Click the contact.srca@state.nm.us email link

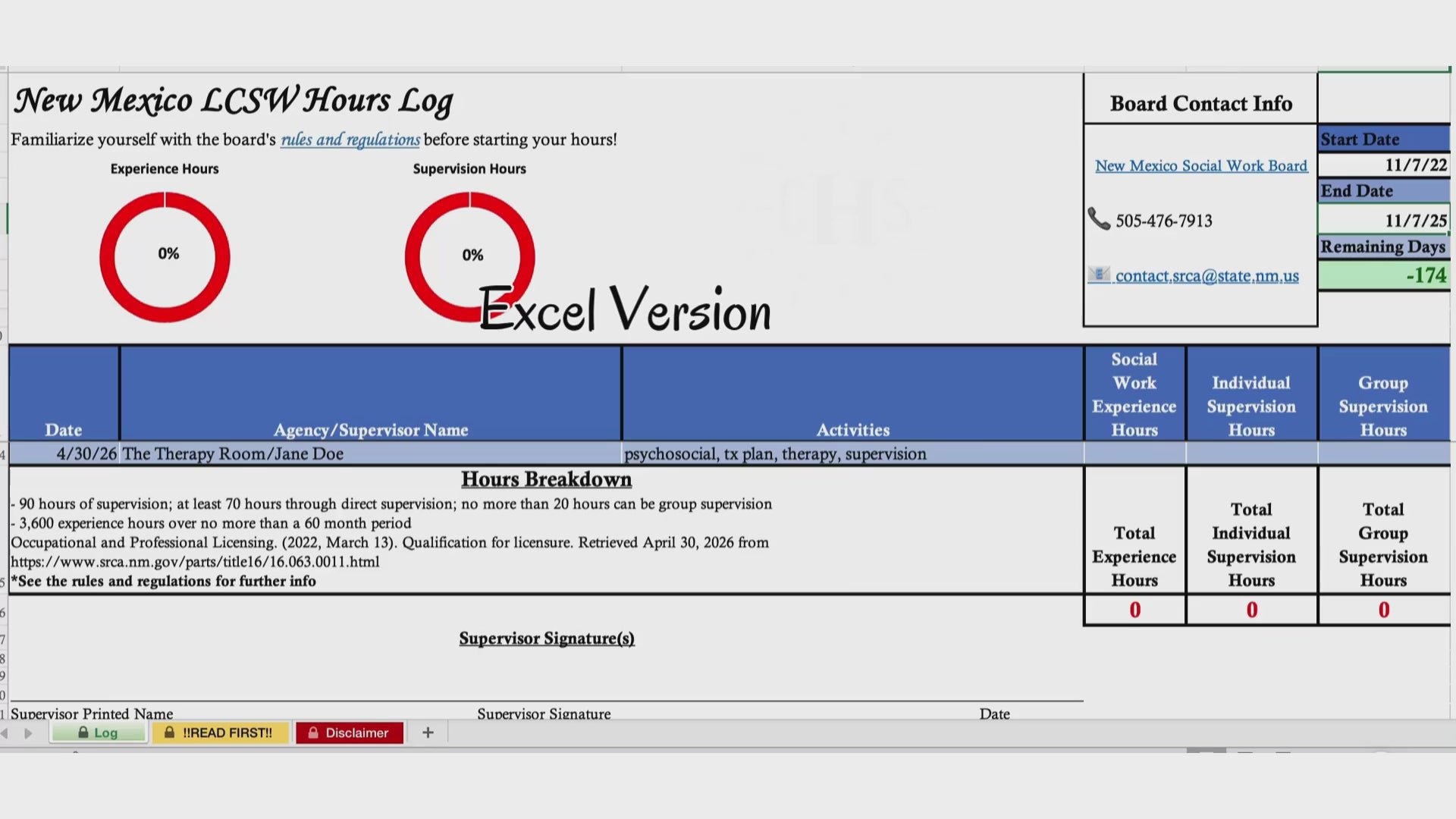[x=1207, y=276]
